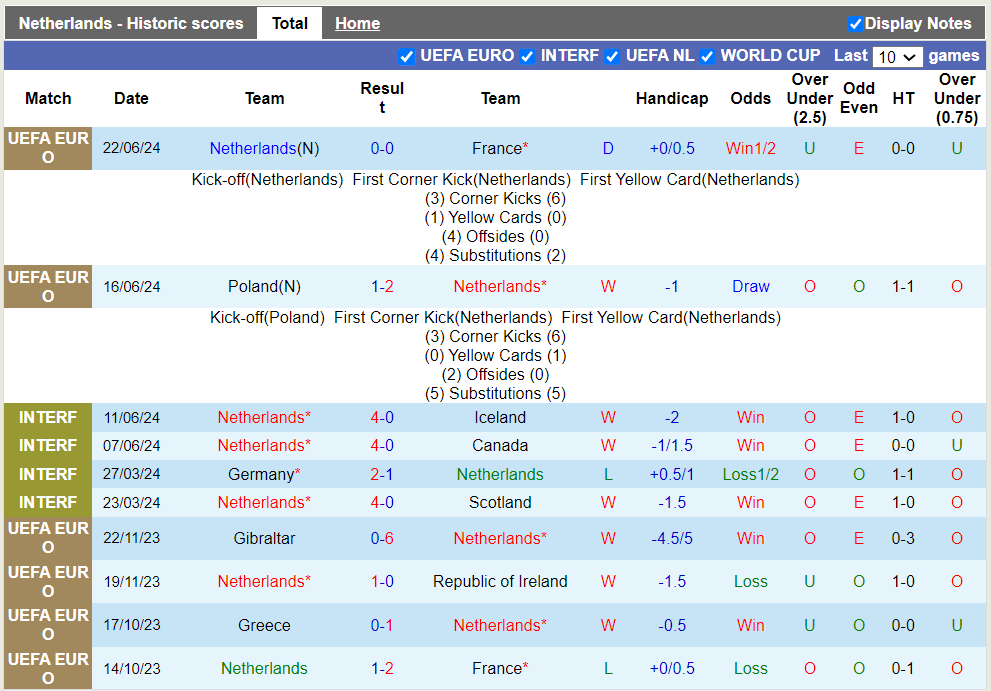Click the INTERF badge for 11/06/24 match
Viewport: 991px width, 691px height.
coord(48,417)
